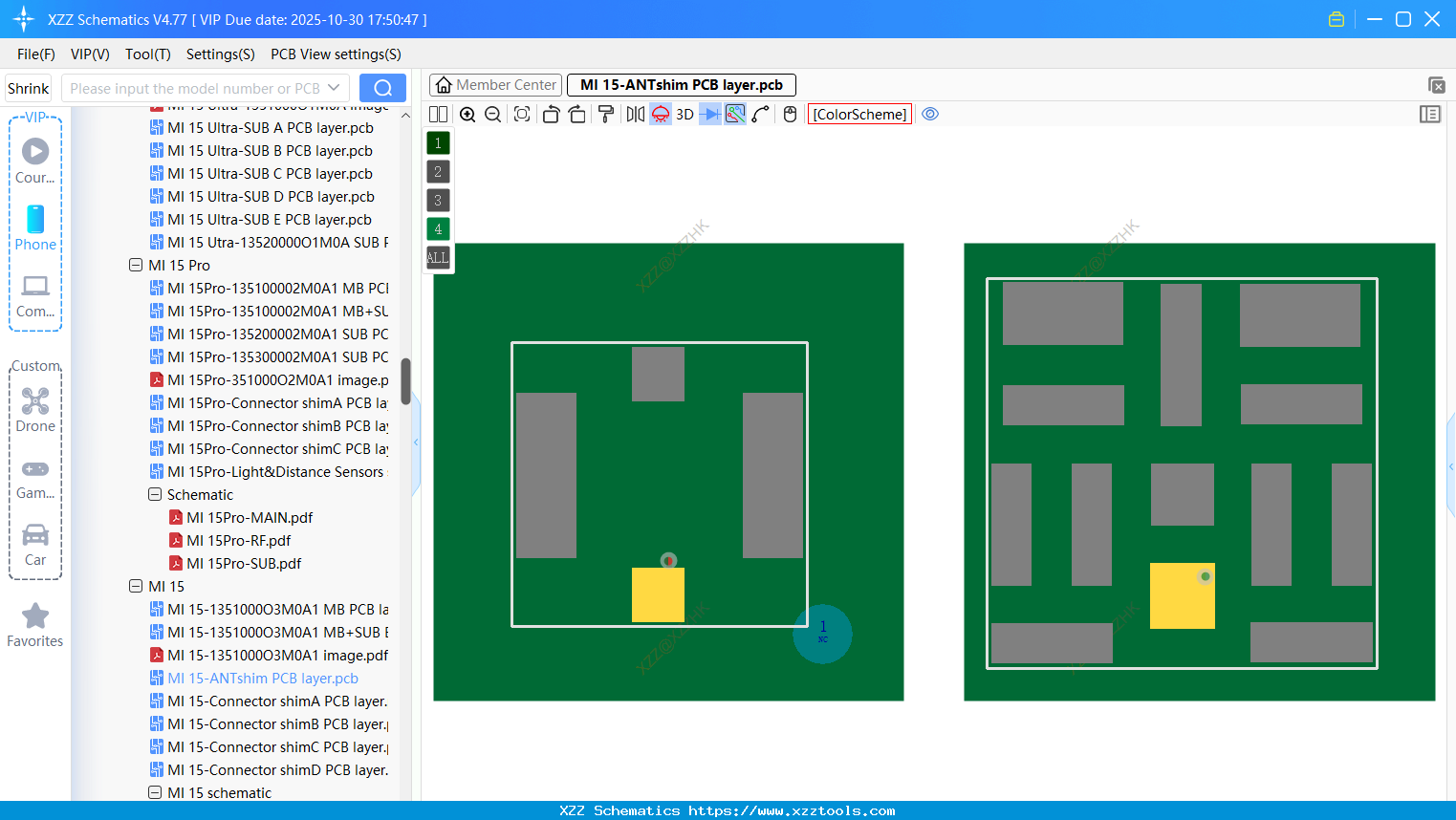Select the measurement curve tool
Image resolution: width=1456 pixels, height=820 pixels.
[x=760, y=114]
